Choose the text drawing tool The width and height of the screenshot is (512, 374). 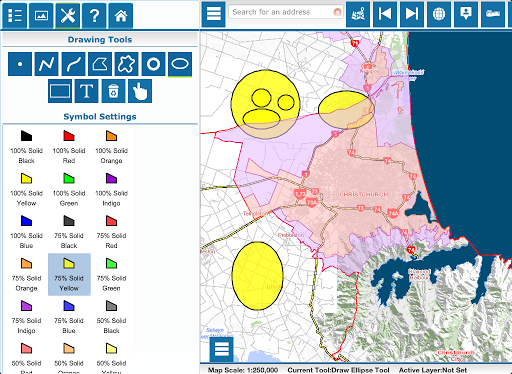click(x=87, y=91)
